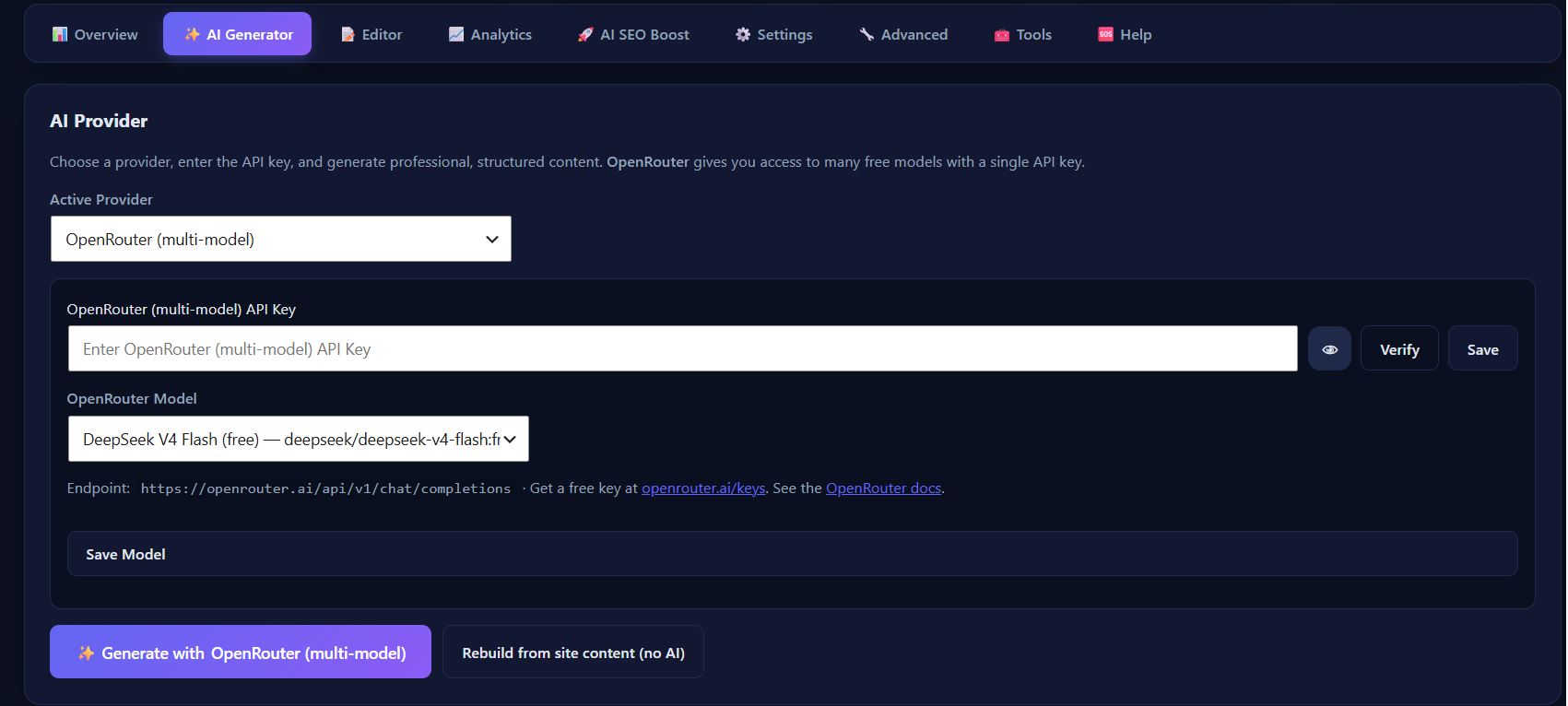Screen dimensions: 1568x706
Task: Click Rebuild from site content (no AI)
Action: pyautogui.click(x=573, y=652)
